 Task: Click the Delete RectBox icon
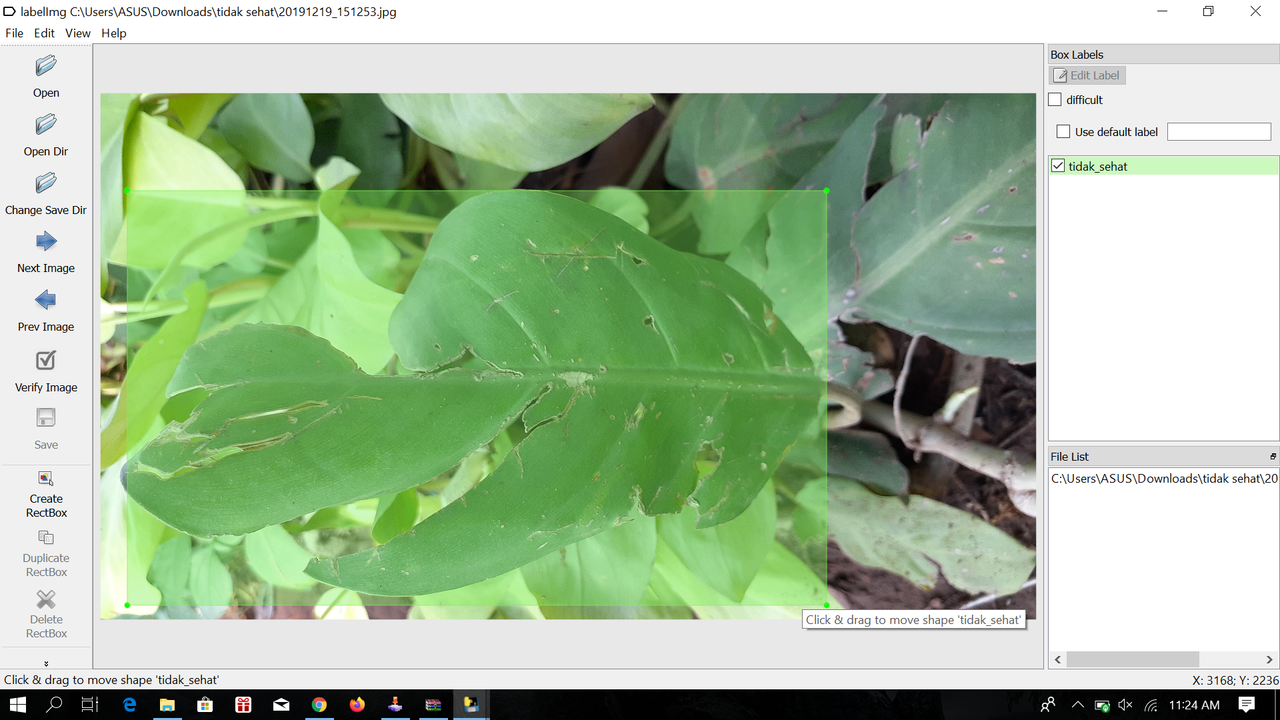point(46,599)
